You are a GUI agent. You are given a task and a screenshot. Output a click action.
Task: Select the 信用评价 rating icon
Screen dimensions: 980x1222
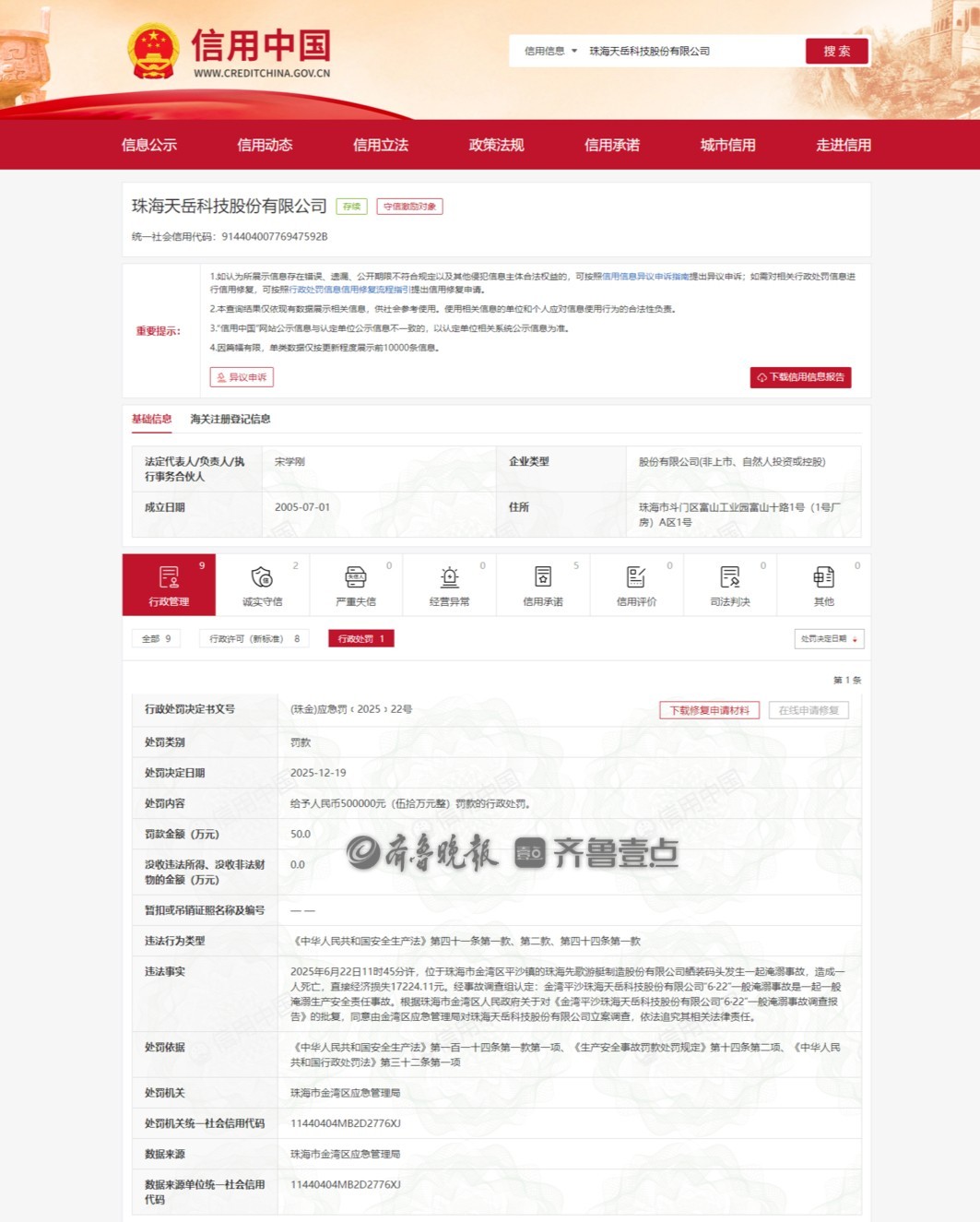pos(636,577)
